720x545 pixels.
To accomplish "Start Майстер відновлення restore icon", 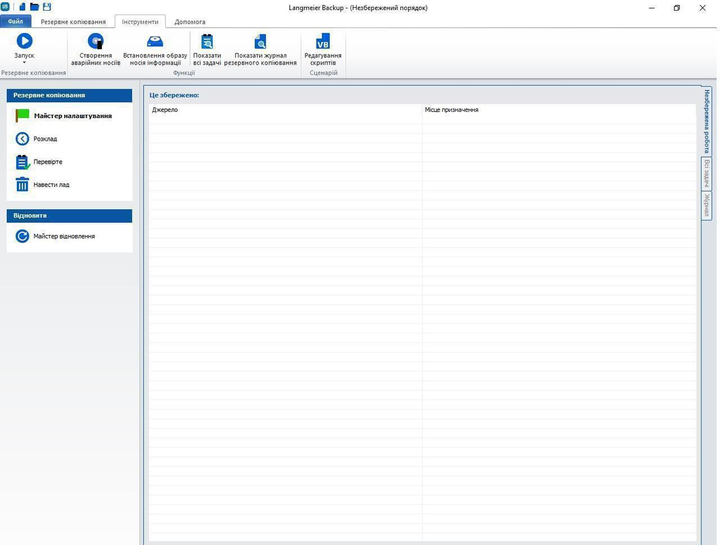I will [x=22, y=236].
